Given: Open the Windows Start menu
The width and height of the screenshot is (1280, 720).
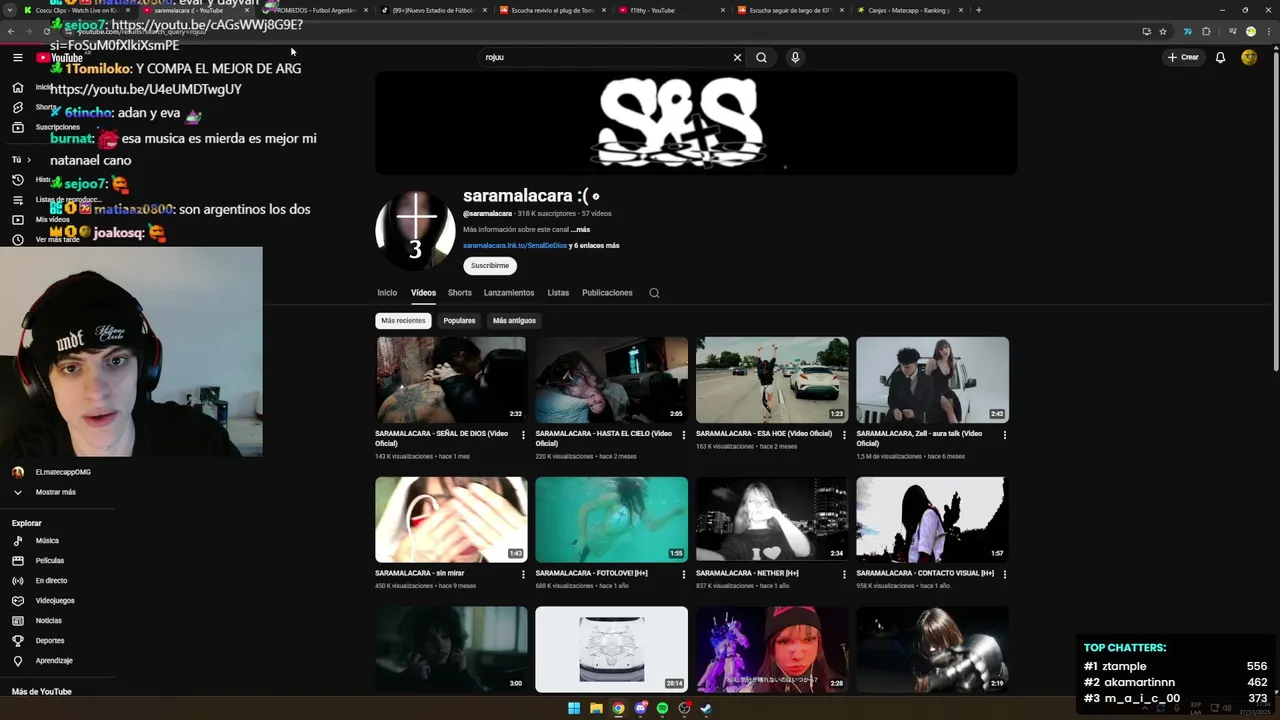Looking at the screenshot, I should tap(574, 709).
